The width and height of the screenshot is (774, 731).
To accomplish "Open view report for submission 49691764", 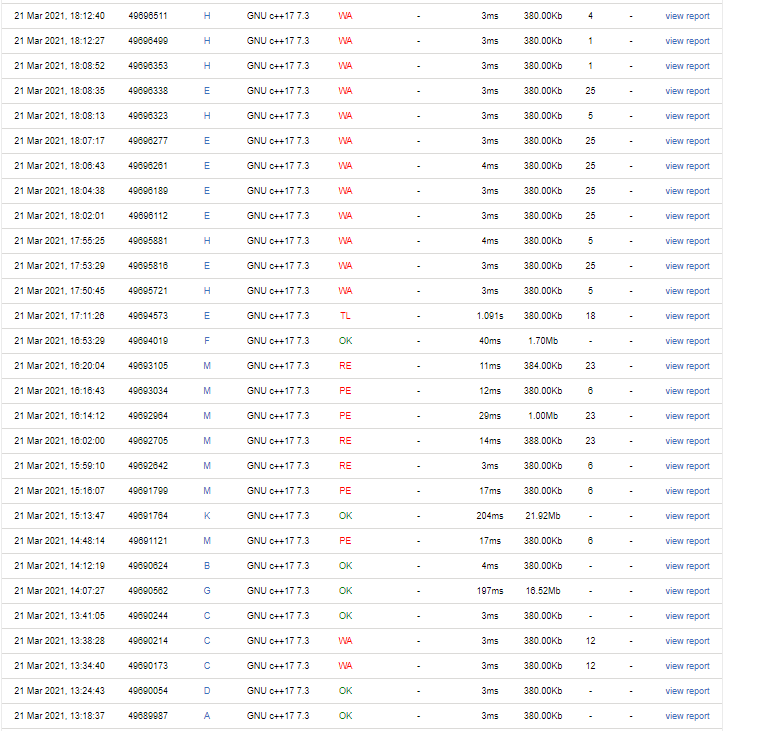I will [x=687, y=516].
